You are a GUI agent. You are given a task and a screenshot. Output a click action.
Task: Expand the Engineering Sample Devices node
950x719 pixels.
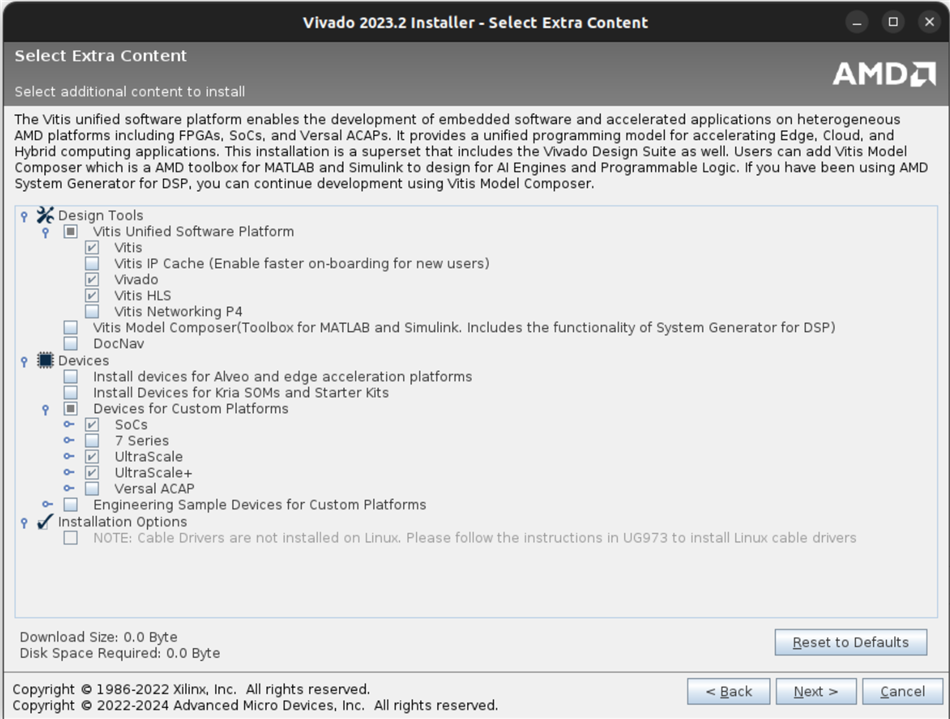(x=48, y=504)
